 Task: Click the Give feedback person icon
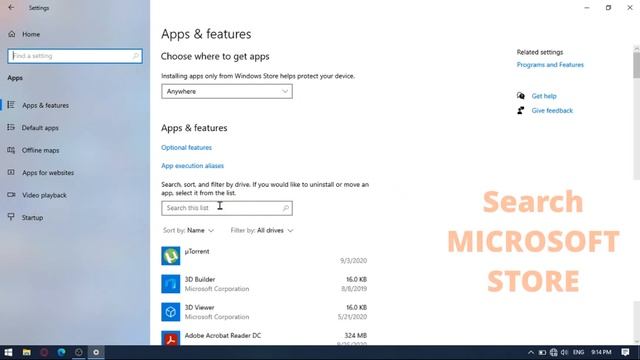point(521,110)
